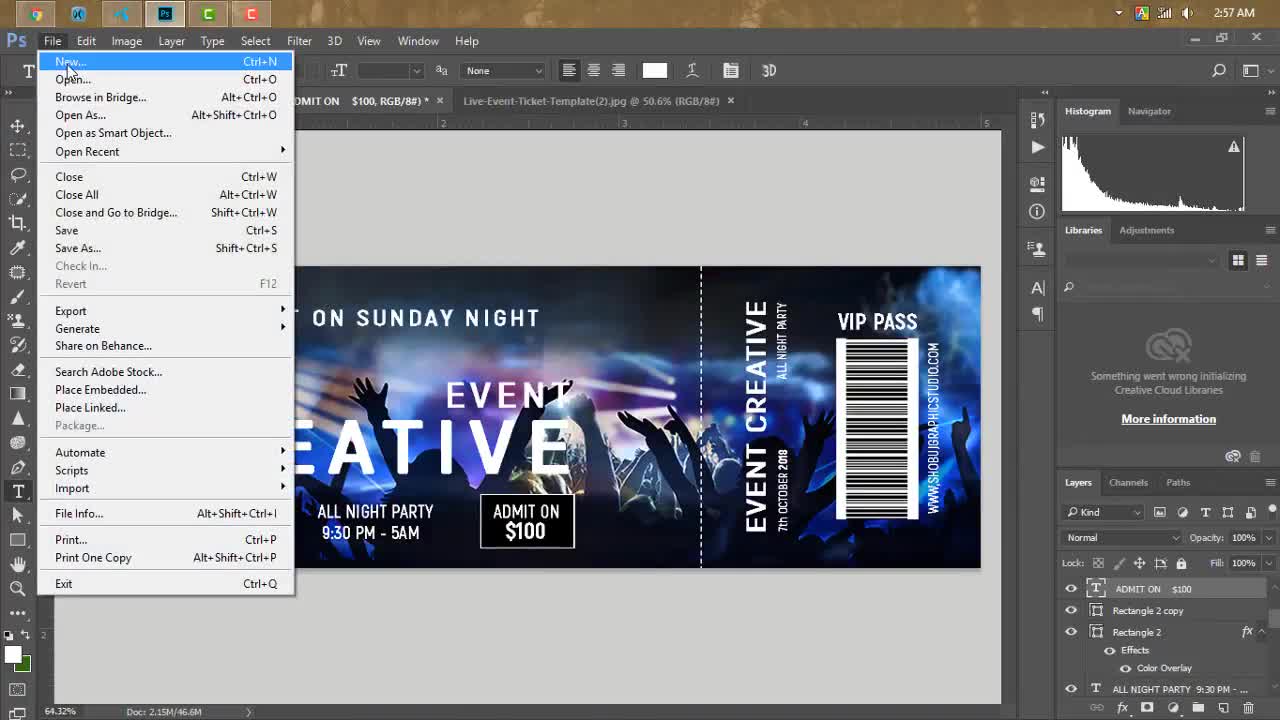This screenshot has width=1280, height=720.
Task: Toggle the Lock all layer button
Action: click(x=1181, y=563)
